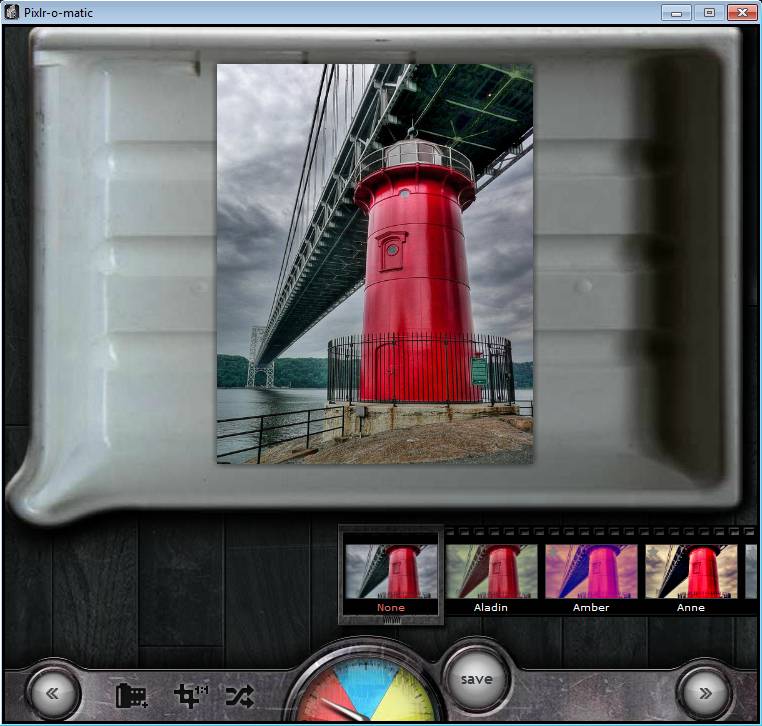The height and width of the screenshot is (726, 762).
Task: Apply the Aladin filter thumbnail
Action: click(491, 571)
